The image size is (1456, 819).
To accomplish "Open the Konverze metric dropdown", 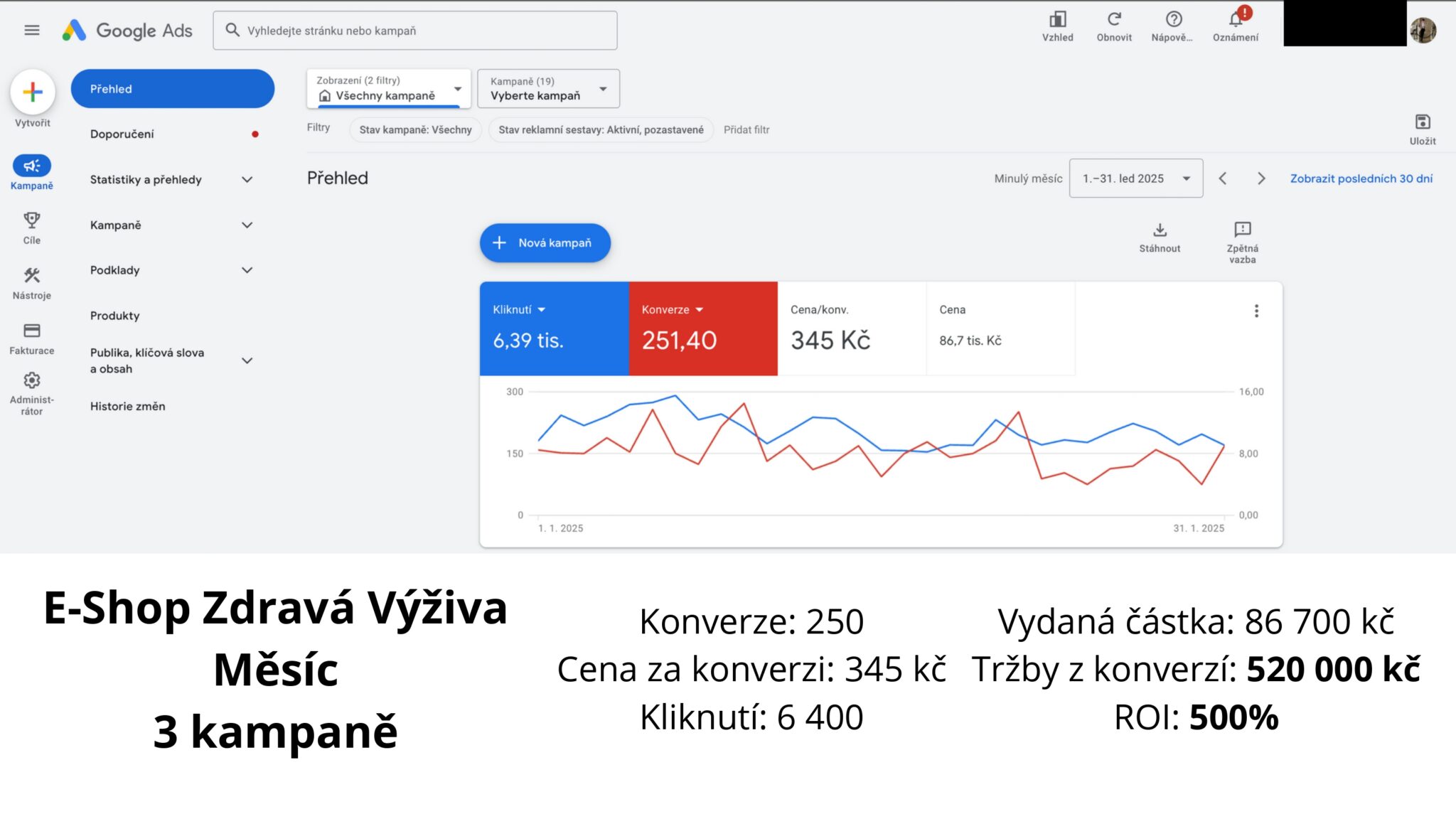I will [673, 309].
